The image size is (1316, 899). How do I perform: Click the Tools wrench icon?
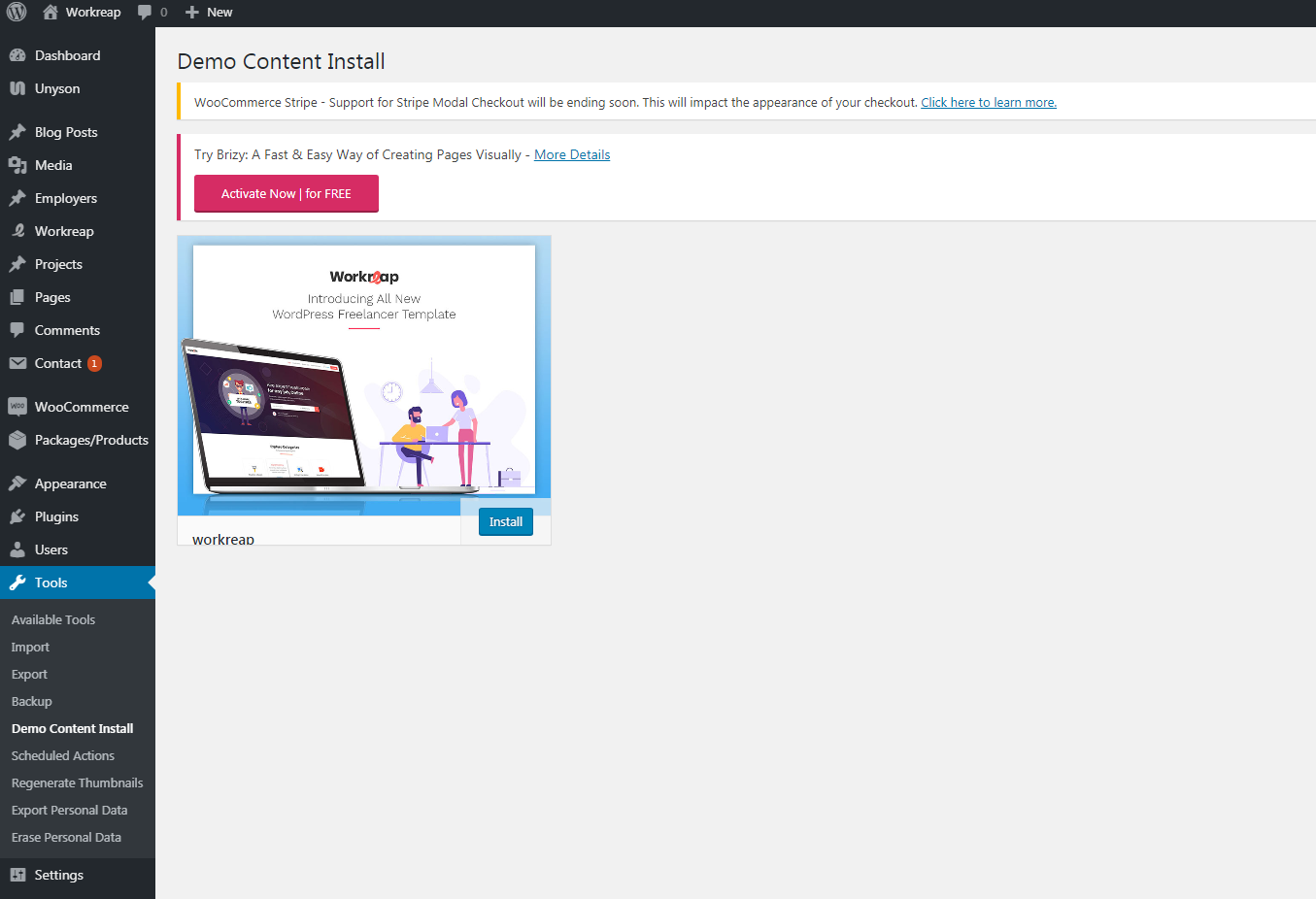17,583
